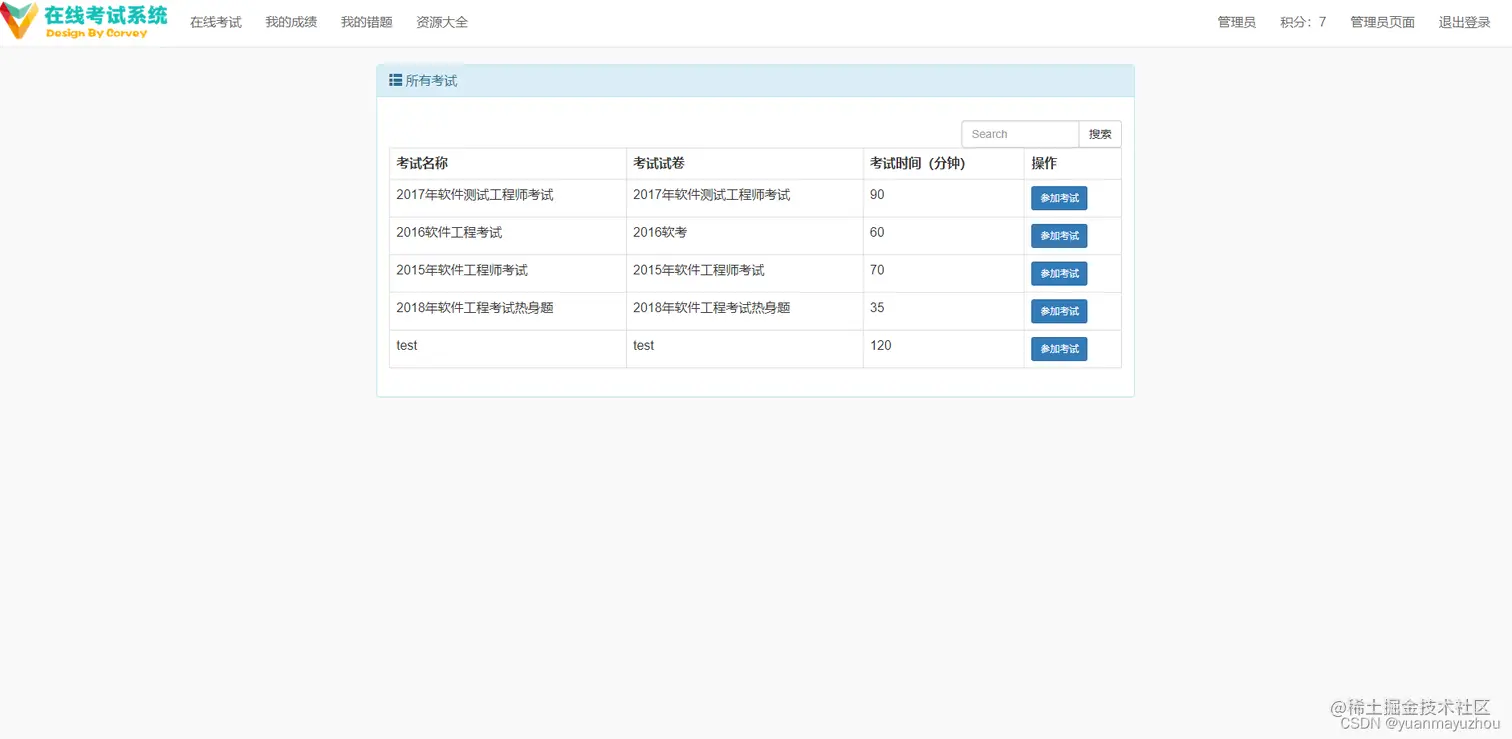The height and width of the screenshot is (739, 1512).
Task: Click the 管理员 user link
Action: [x=1237, y=22]
